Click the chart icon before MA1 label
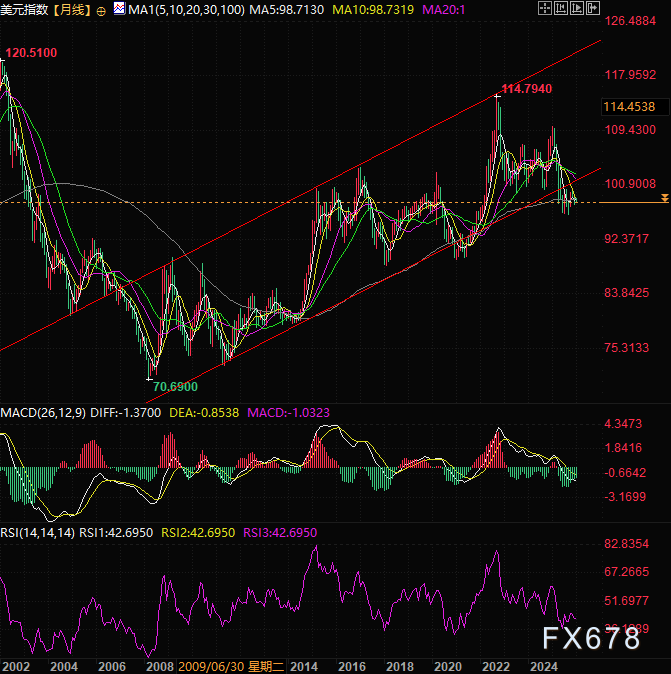This screenshot has width=671, height=674. pos(119,9)
